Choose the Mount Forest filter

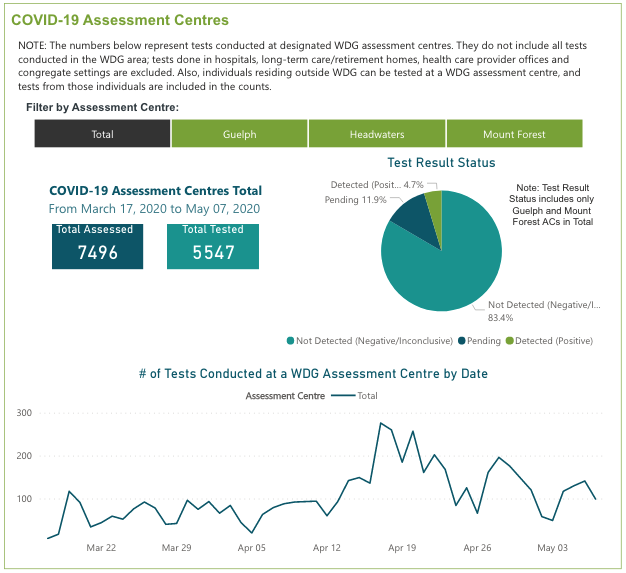513,134
